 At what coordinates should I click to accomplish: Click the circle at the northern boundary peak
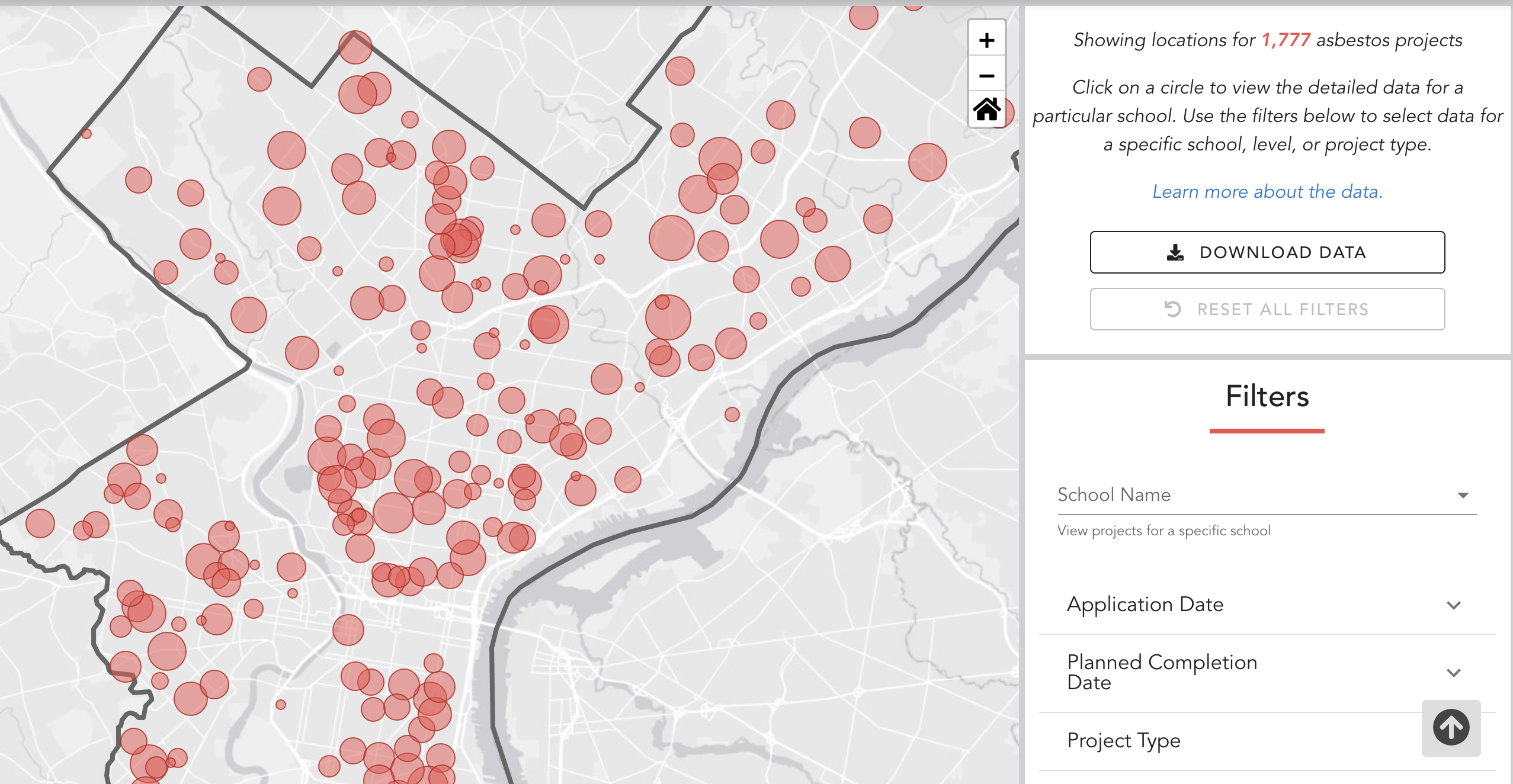tap(355, 47)
